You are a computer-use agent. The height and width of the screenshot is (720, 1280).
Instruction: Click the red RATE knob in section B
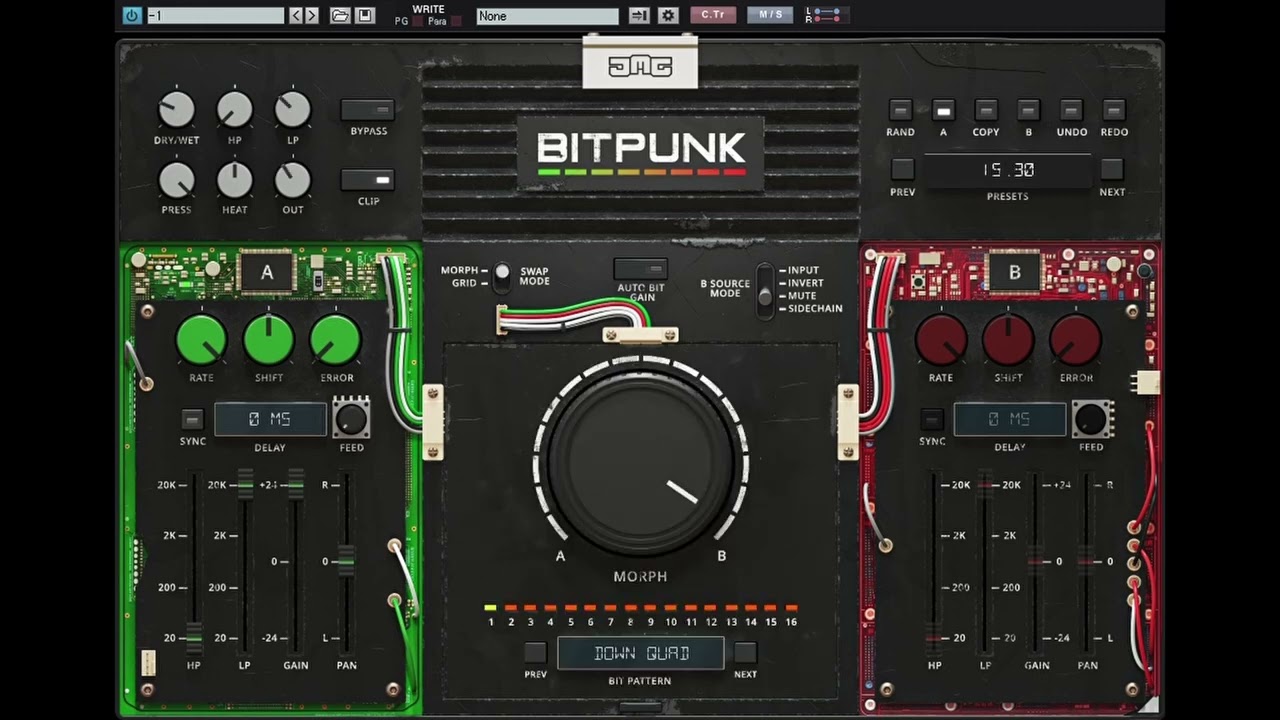tap(941, 340)
